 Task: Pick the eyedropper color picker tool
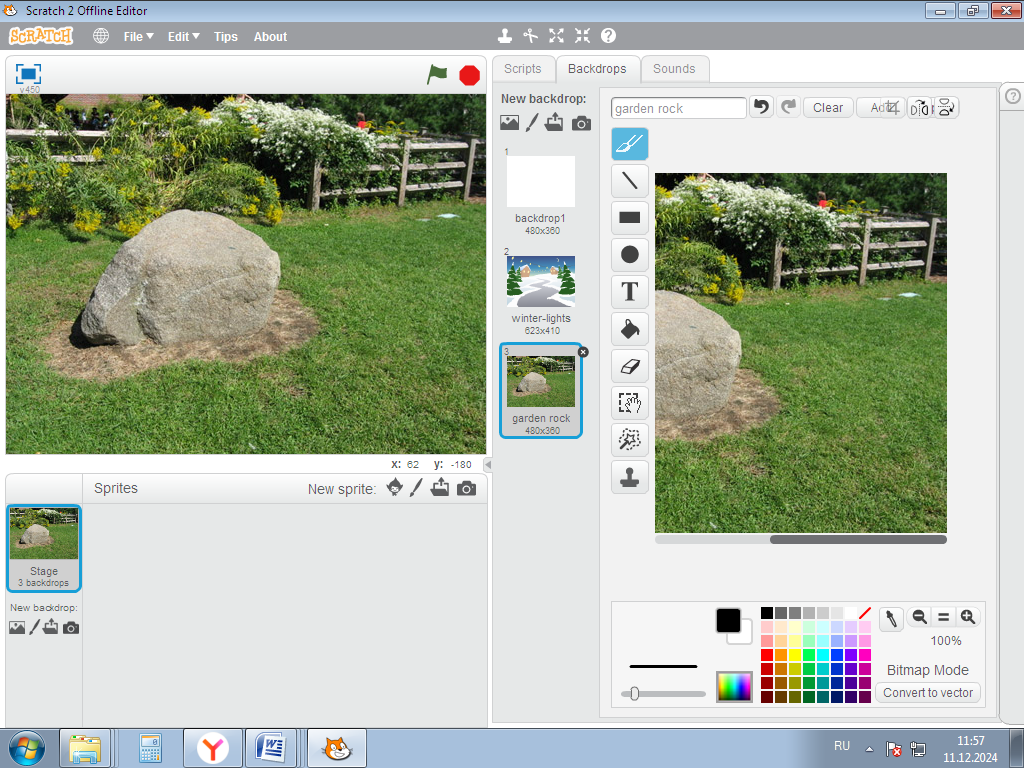click(x=891, y=618)
